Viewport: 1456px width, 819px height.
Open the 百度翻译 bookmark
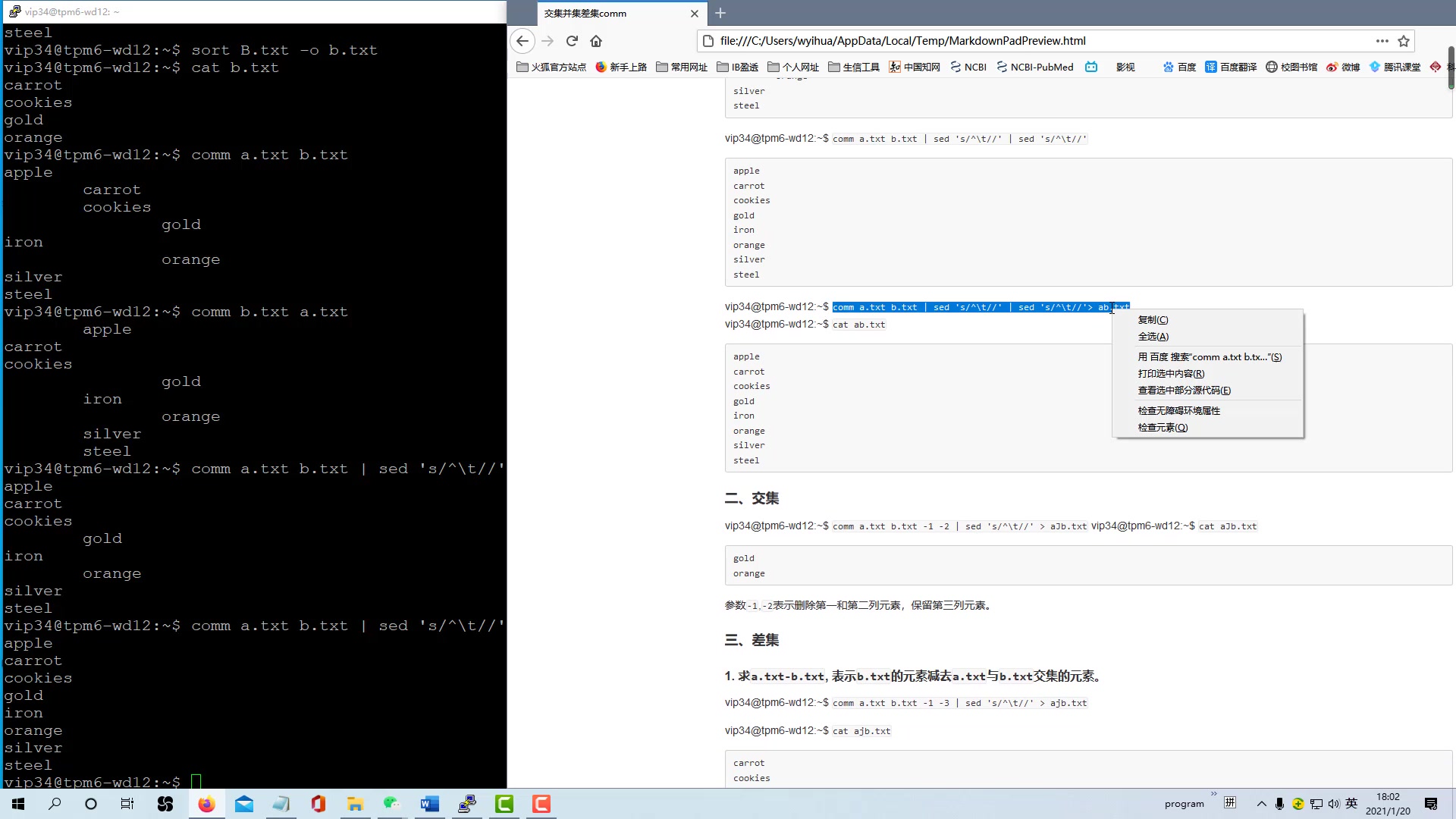(x=1231, y=67)
